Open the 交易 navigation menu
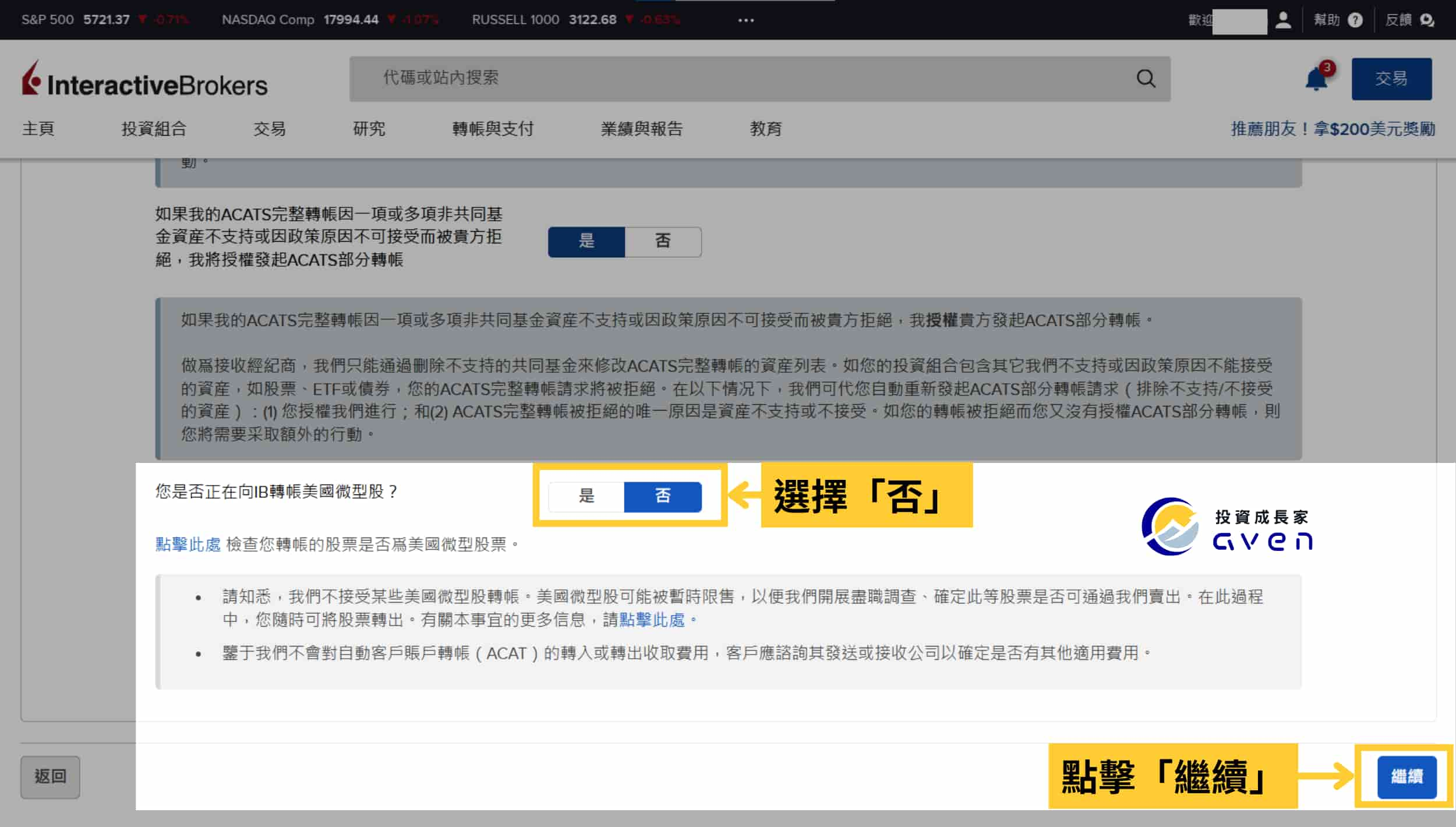Viewport: 1456px width, 827px height. (270, 129)
